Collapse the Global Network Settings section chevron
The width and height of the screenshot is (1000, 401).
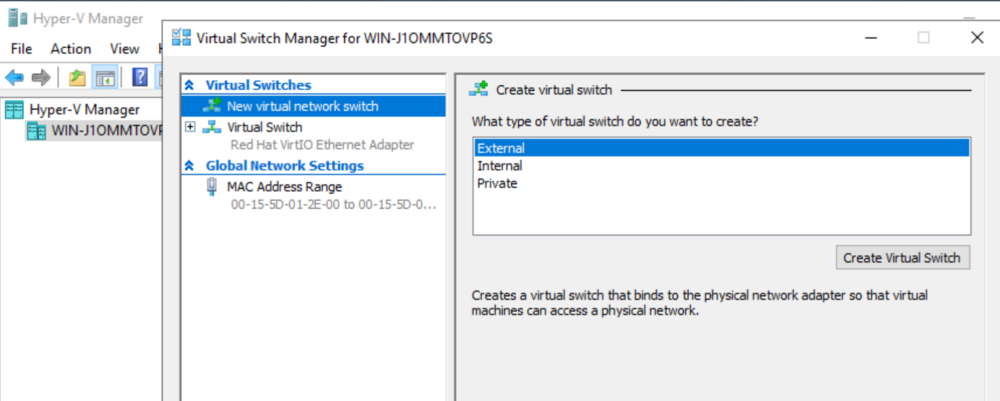click(x=189, y=166)
